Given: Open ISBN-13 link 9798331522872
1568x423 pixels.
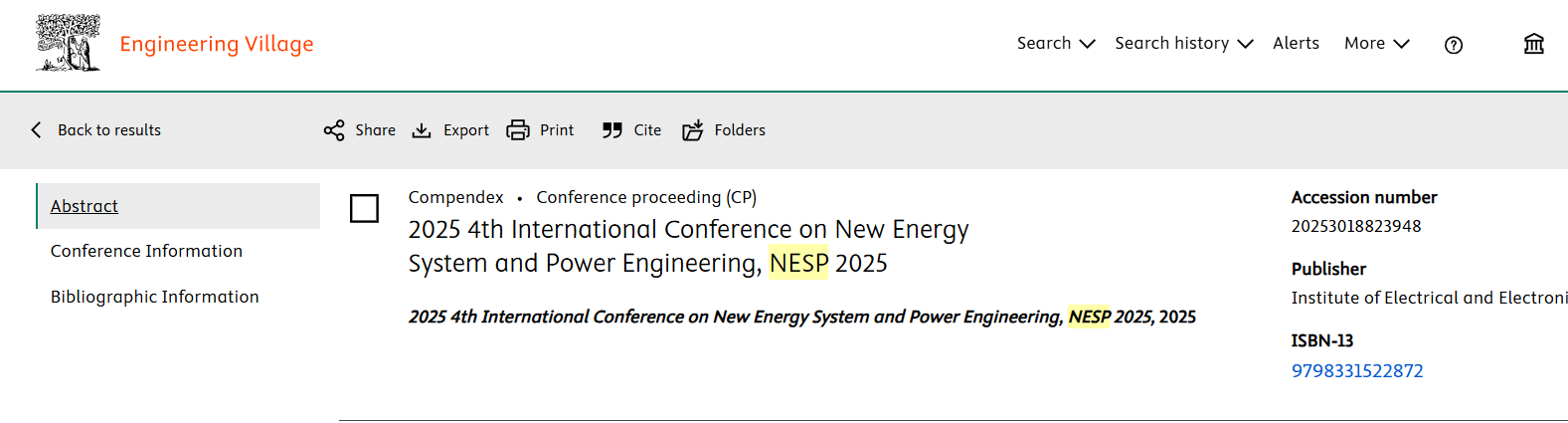Looking at the screenshot, I should coord(1357,371).
